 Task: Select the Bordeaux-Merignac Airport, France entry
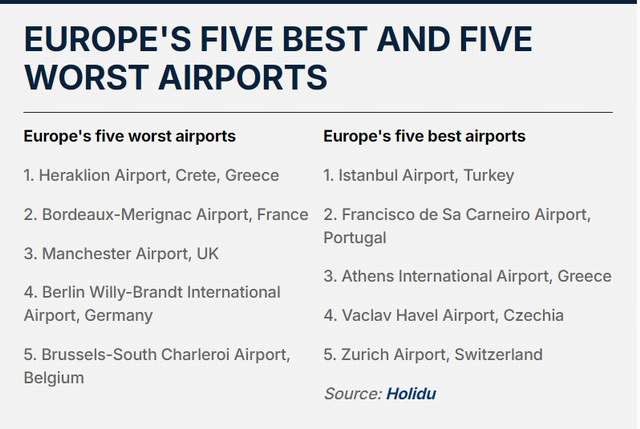coord(166,215)
